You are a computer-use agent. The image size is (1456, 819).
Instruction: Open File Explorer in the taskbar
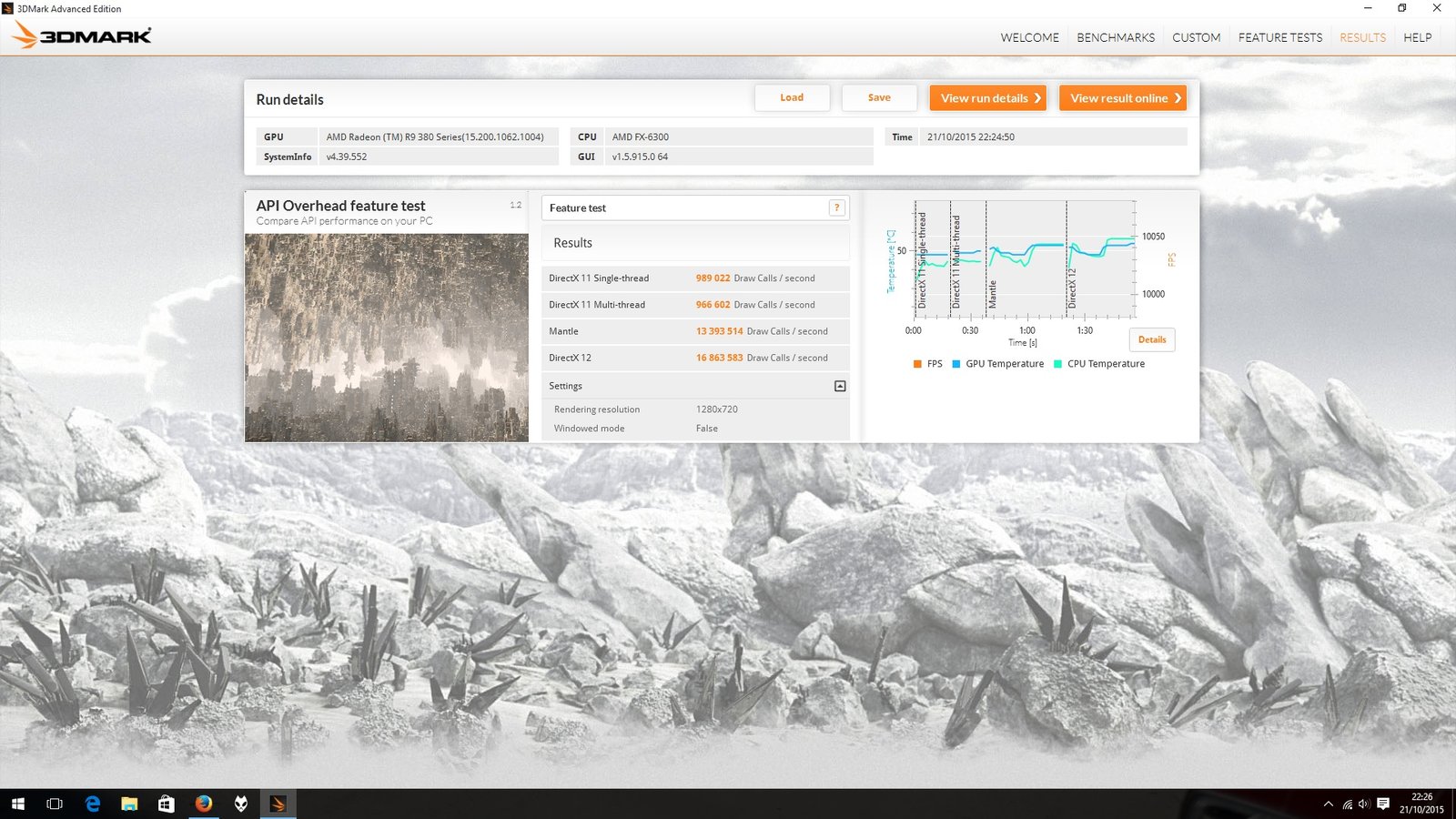[x=129, y=804]
